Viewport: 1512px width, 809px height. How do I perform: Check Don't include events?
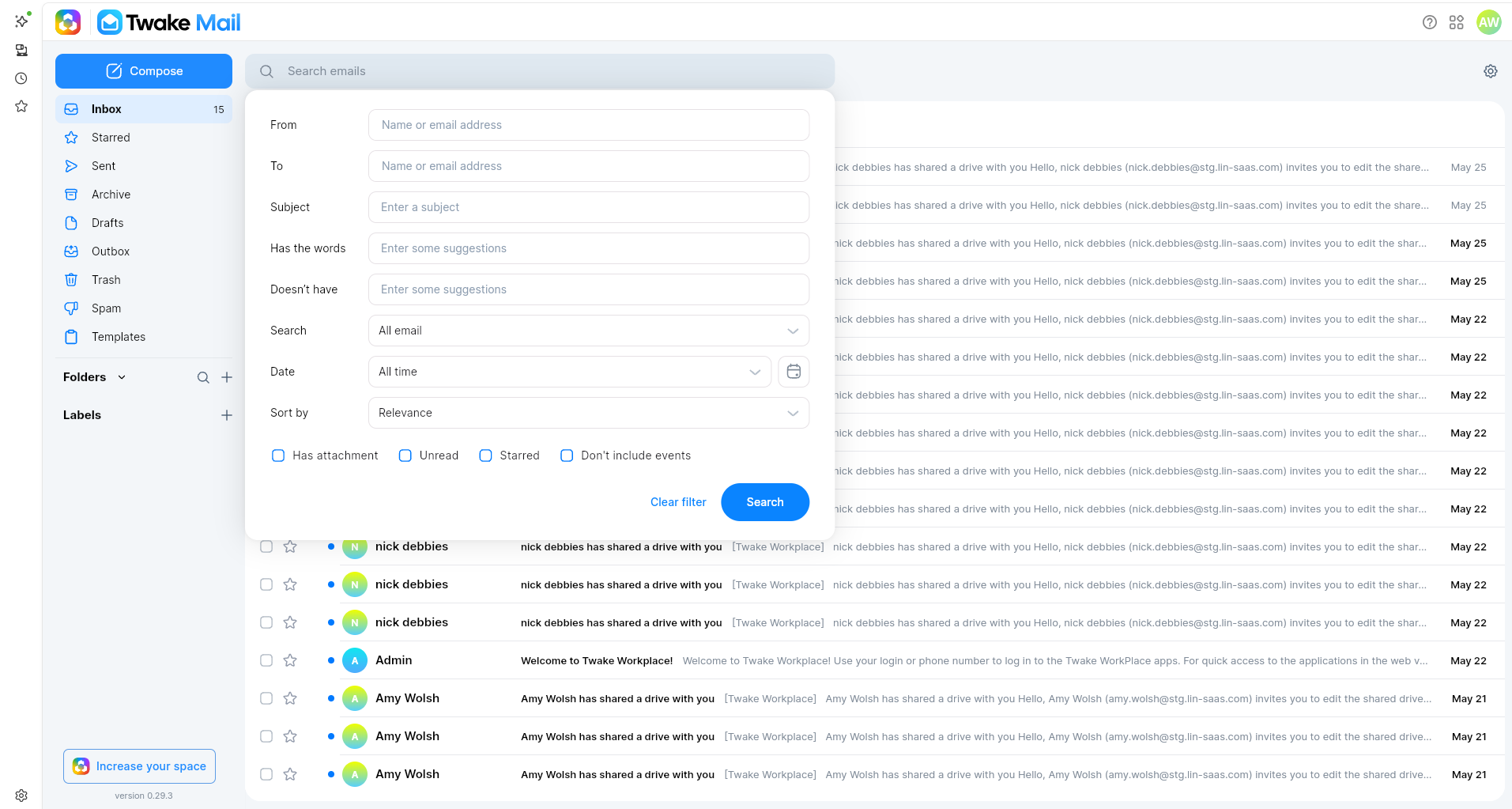[x=567, y=456]
